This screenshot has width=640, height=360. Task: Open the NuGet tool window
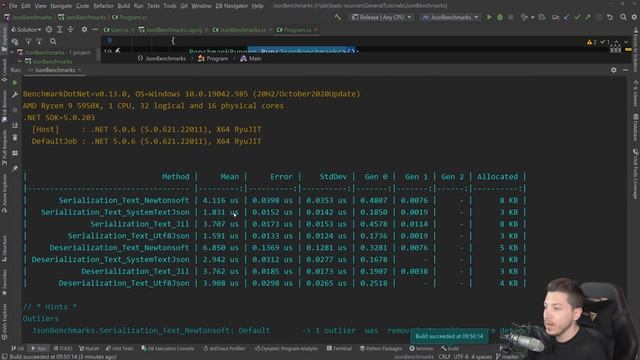pos(89,349)
